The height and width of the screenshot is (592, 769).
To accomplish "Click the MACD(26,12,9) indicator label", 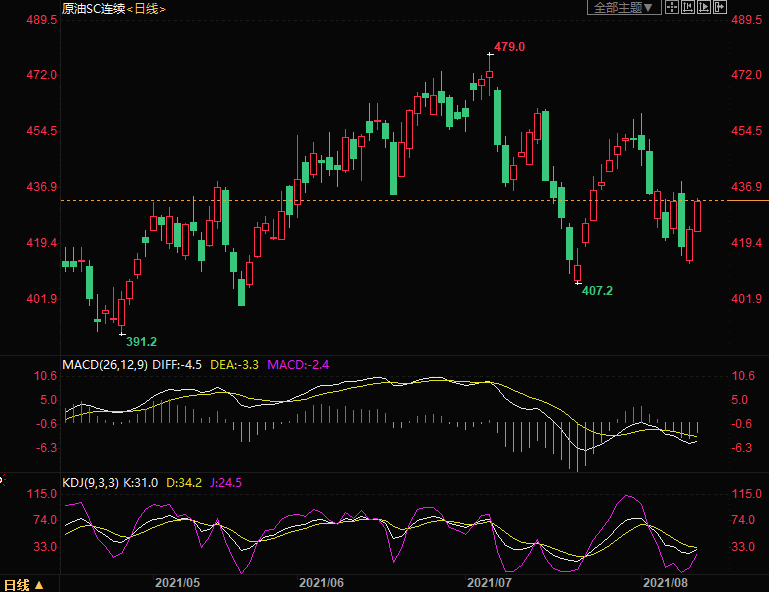I will coord(105,365).
